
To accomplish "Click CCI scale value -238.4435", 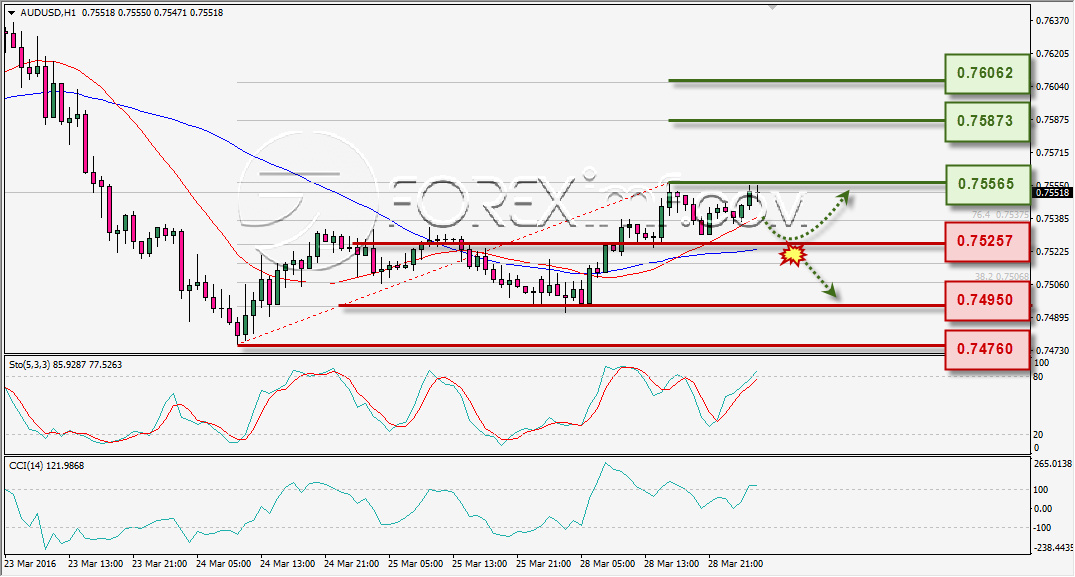I will [x=1052, y=548].
